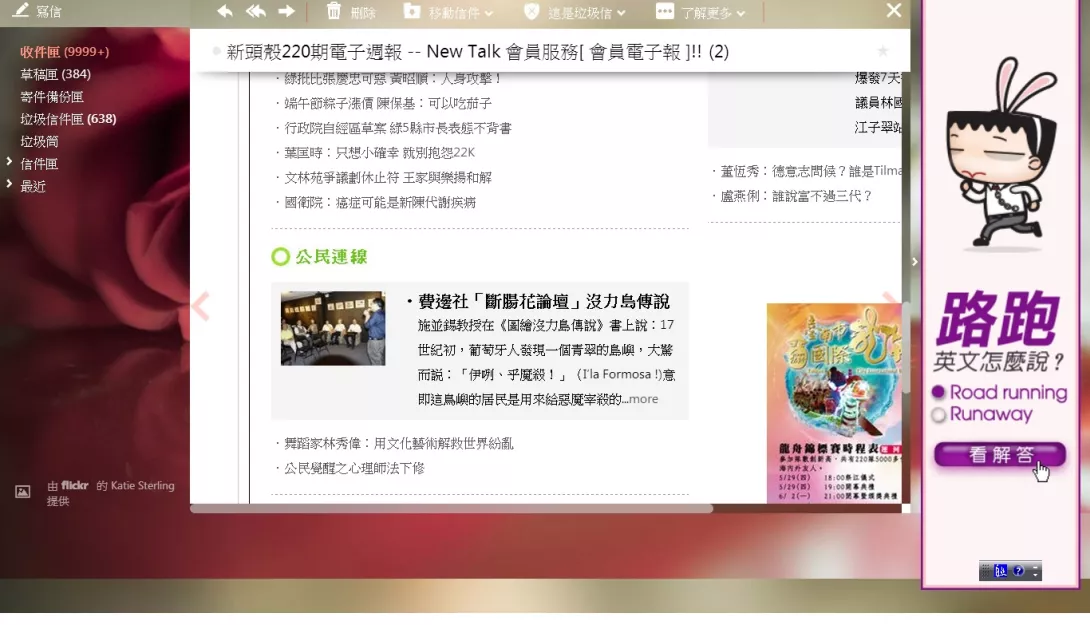Collapse the ad panel with side chevron
1090x625 pixels.
pyautogui.click(x=915, y=261)
